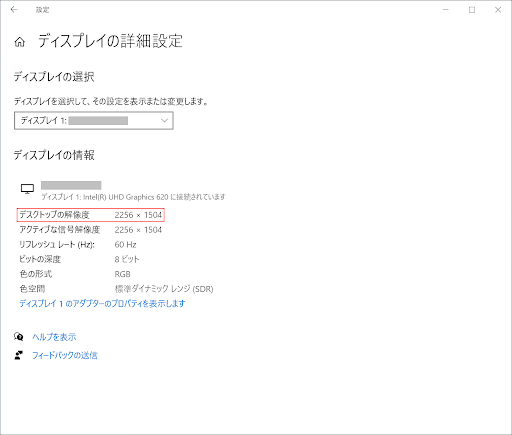Screen dimensions: 512x435
Task: Close the 設定 window
Action: (x=498, y=10)
